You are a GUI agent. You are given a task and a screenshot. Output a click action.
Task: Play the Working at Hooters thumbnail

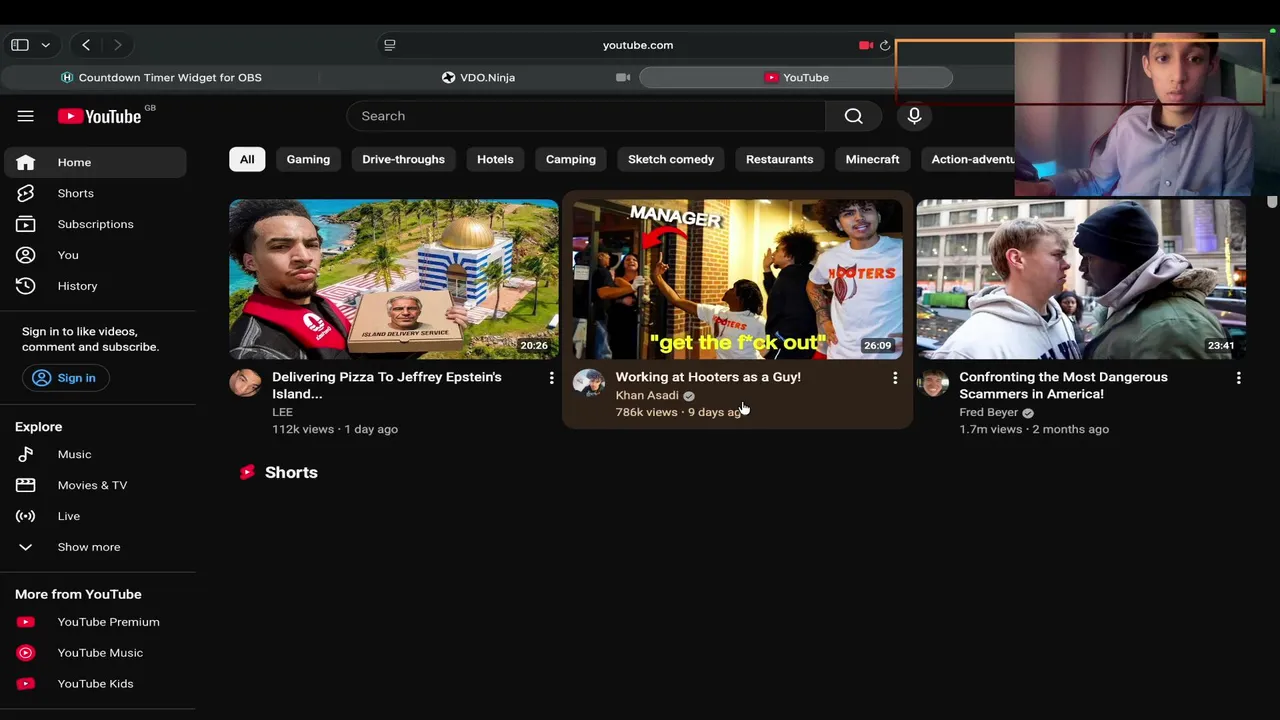point(737,279)
